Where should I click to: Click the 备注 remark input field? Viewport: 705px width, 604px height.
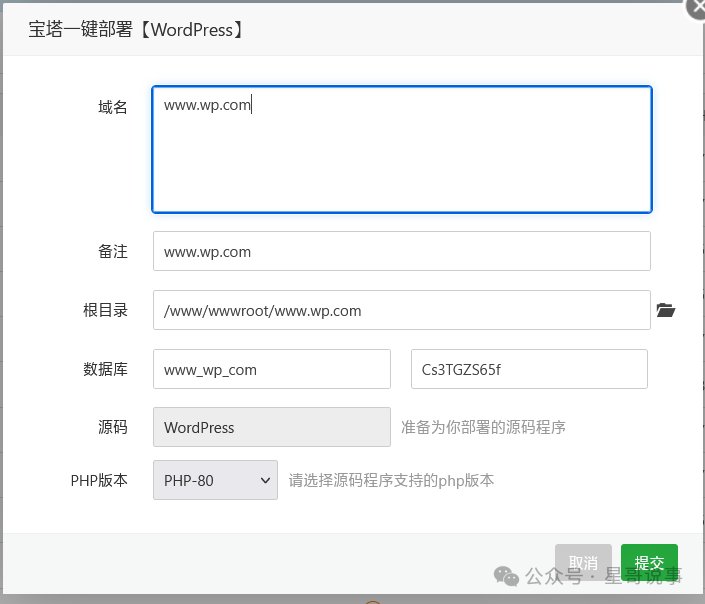pos(402,251)
